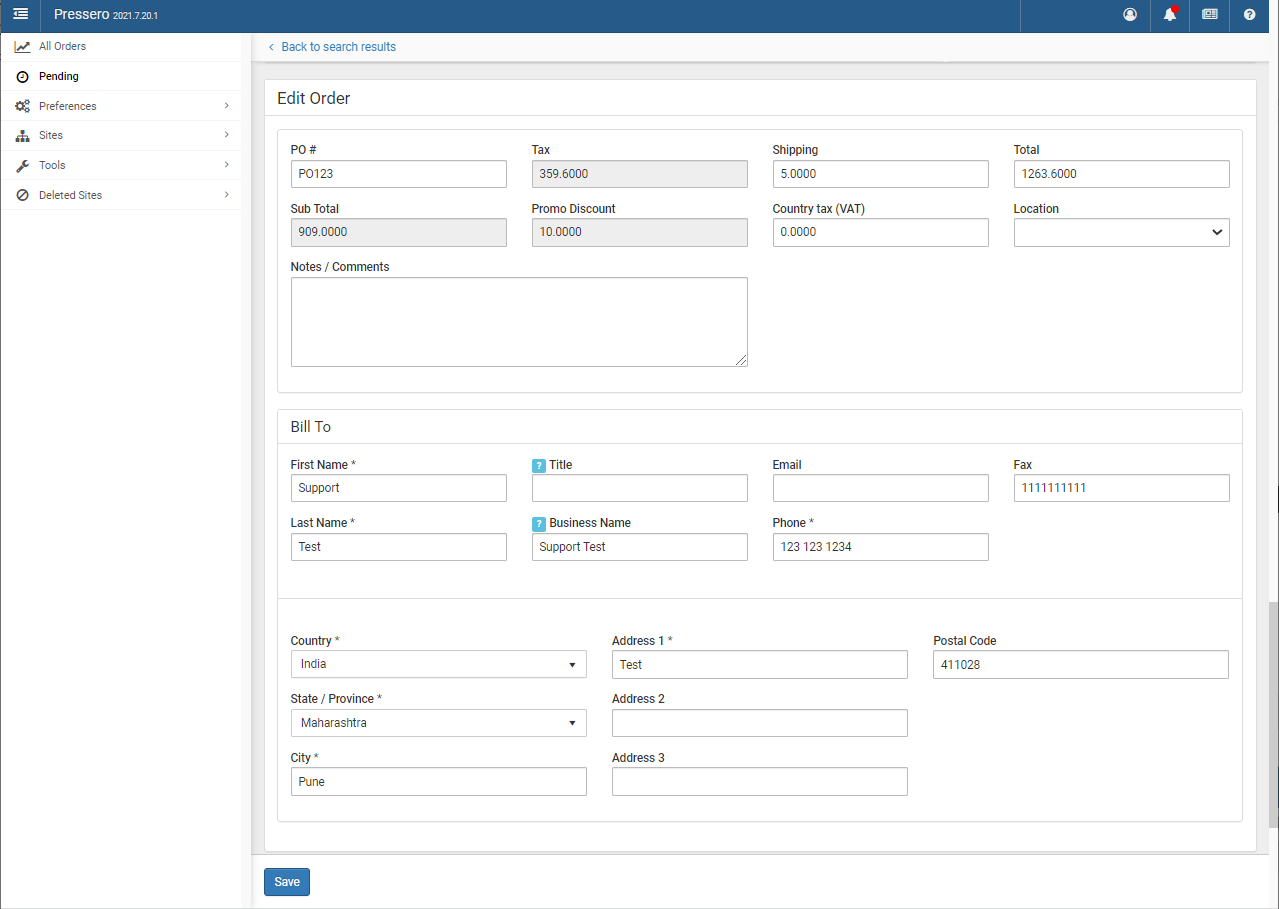Click the page vertical scrollbar thumb
1279x909 pixels.
click(x=1273, y=715)
